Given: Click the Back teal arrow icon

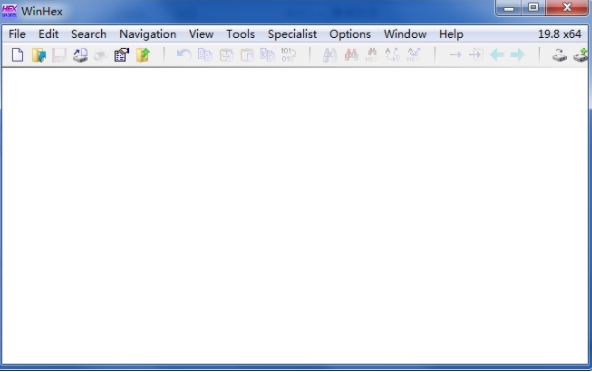Looking at the screenshot, I should coord(497,55).
